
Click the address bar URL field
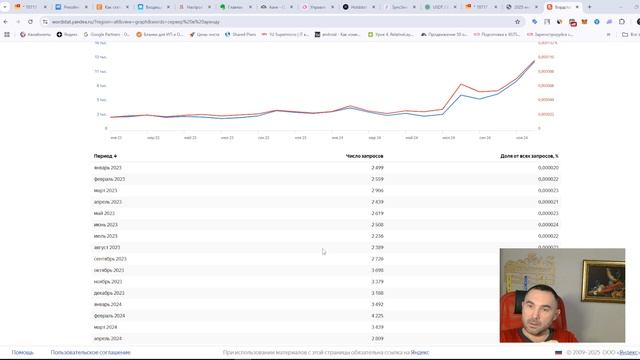tap(282, 22)
